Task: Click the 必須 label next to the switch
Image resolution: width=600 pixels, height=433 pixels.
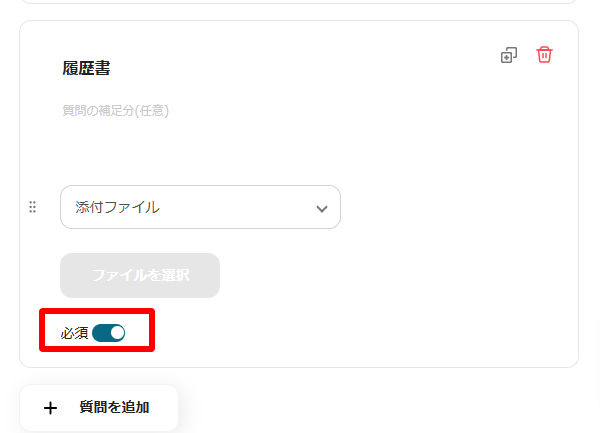Action: (74, 333)
